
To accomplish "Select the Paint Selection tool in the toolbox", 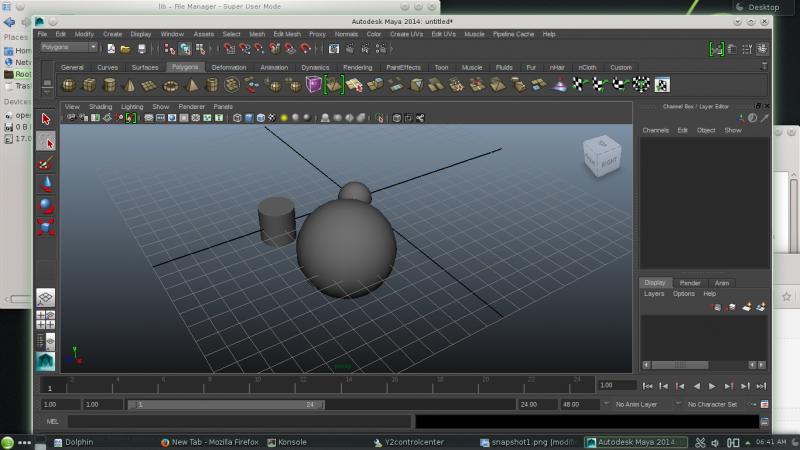I will [x=45, y=163].
